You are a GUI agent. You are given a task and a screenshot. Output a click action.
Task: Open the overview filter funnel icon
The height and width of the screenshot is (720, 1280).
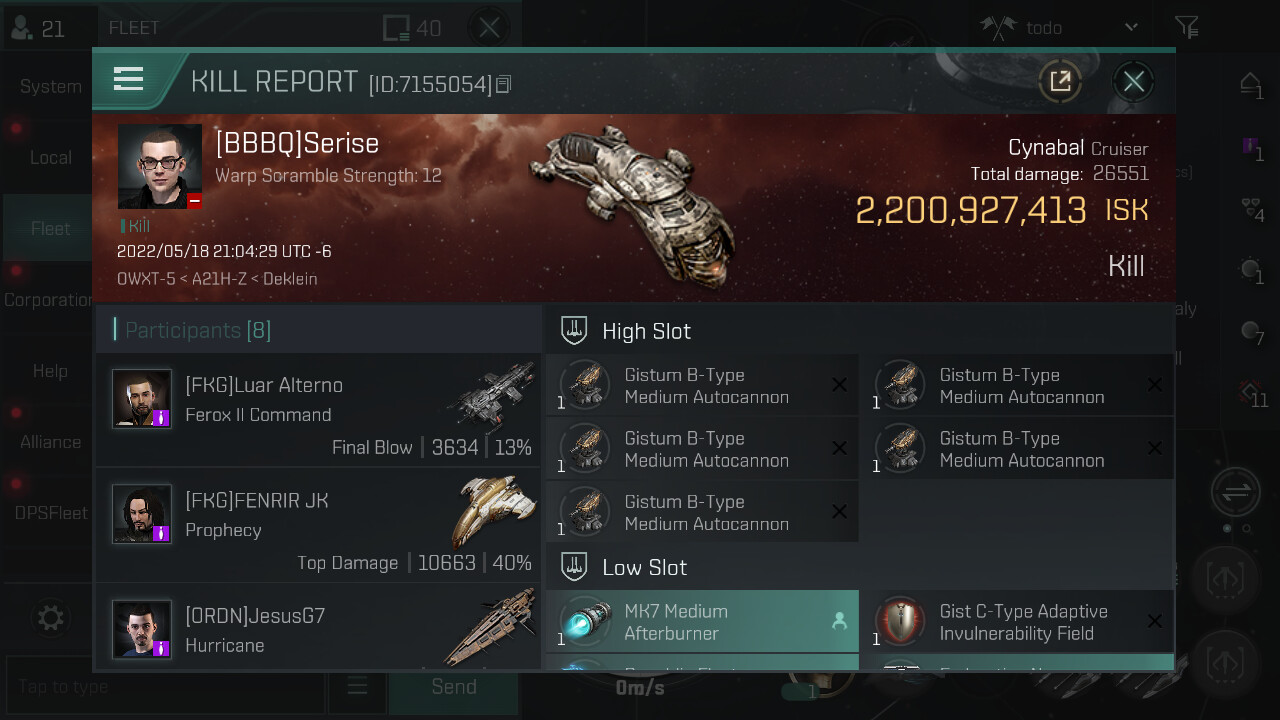[1186, 27]
